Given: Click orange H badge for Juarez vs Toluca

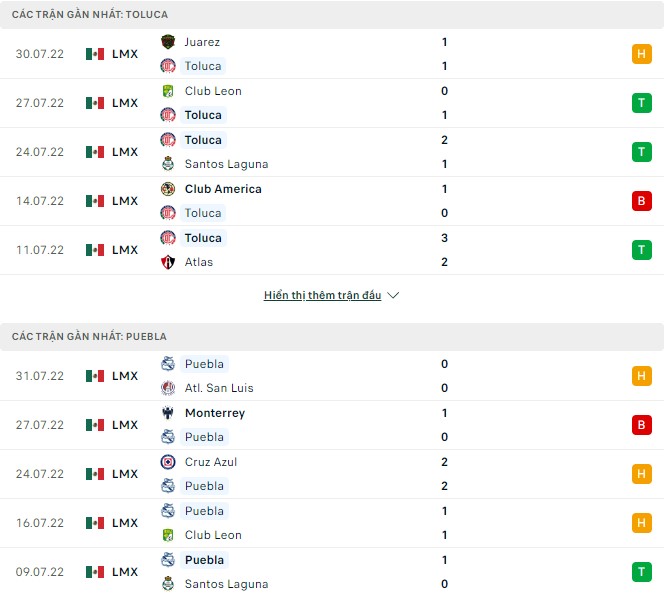Looking at the screenshot, I should (x=641, y=54).
